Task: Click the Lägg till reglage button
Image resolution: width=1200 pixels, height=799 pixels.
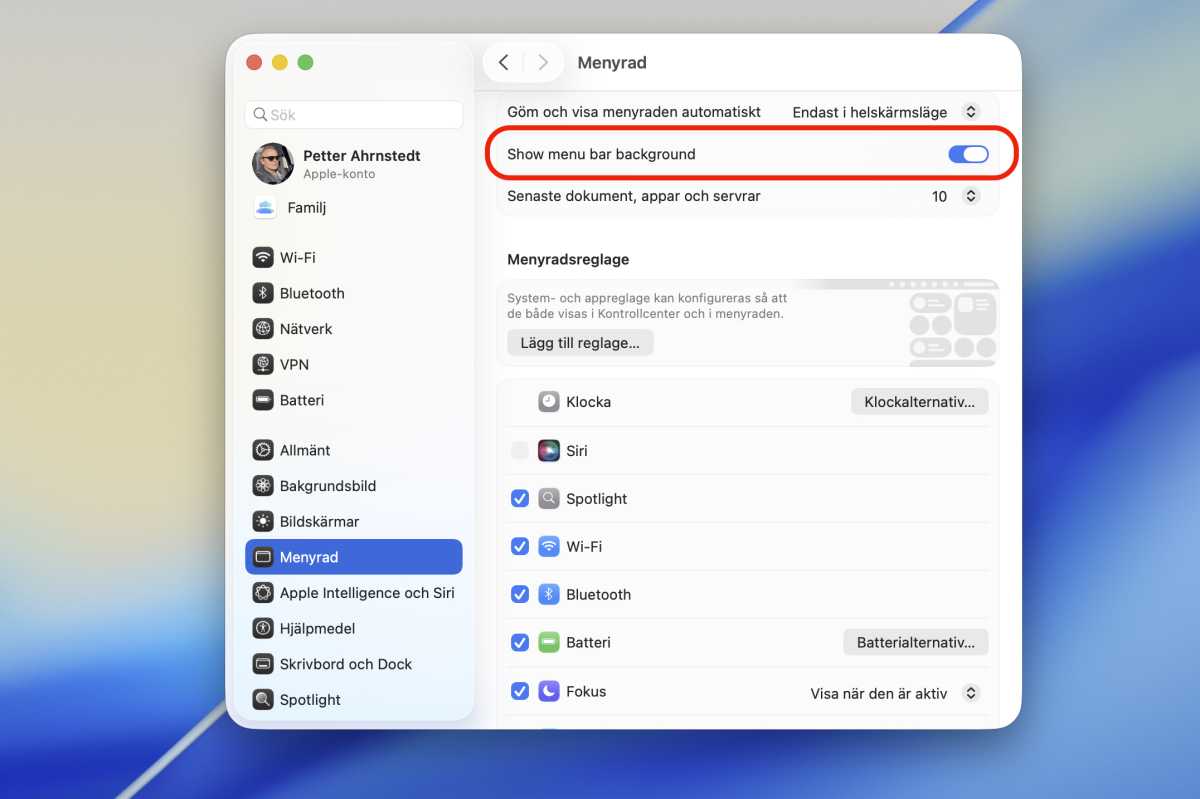Action: pos(580,342)
